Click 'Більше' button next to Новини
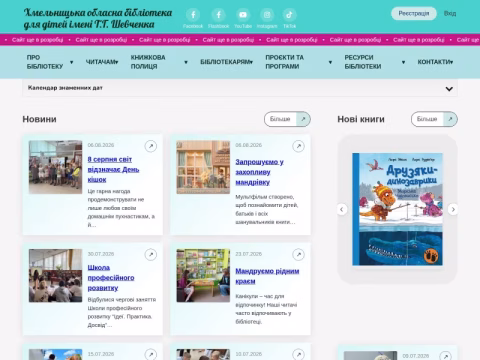480x360 pixels. (287, 119)
